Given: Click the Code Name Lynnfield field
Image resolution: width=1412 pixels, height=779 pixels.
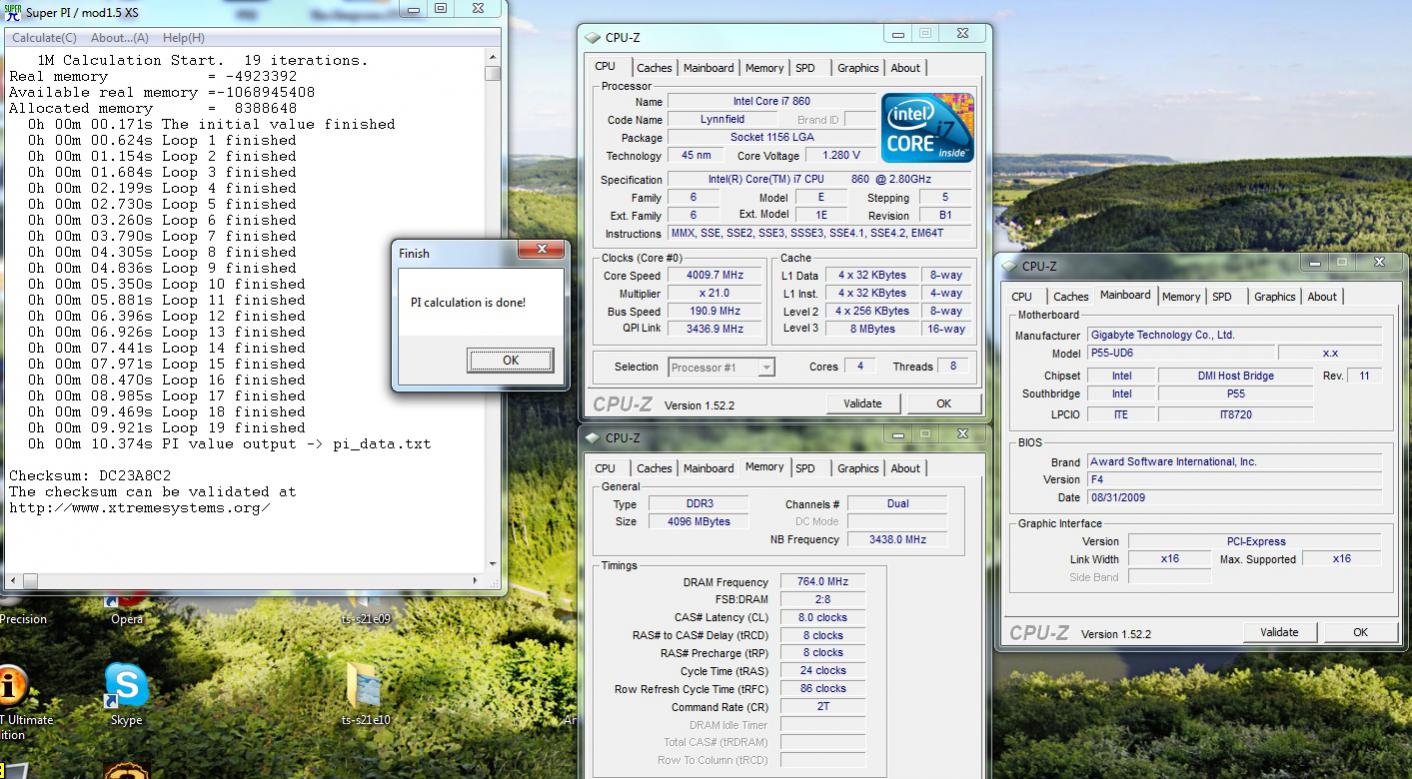Looking at the screenshot, I should tap(721, 120).
